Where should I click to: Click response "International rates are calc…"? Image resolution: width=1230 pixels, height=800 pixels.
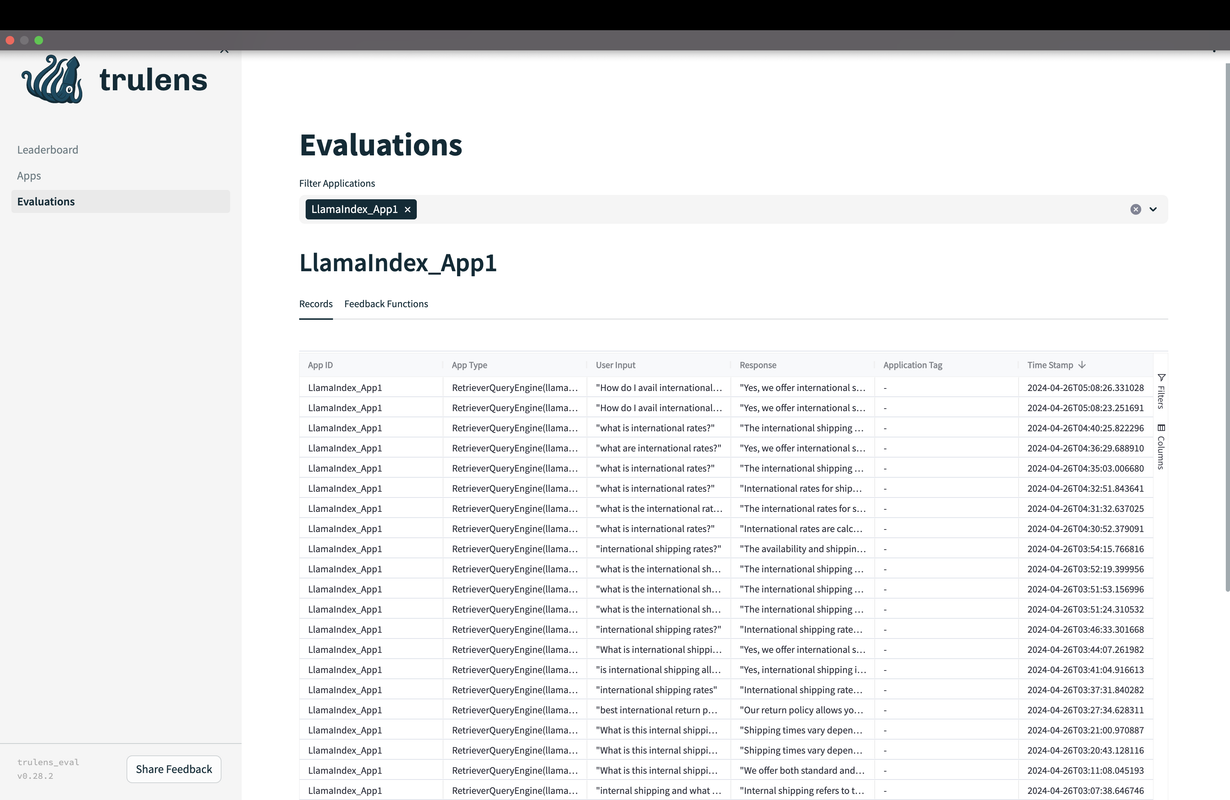802,529
